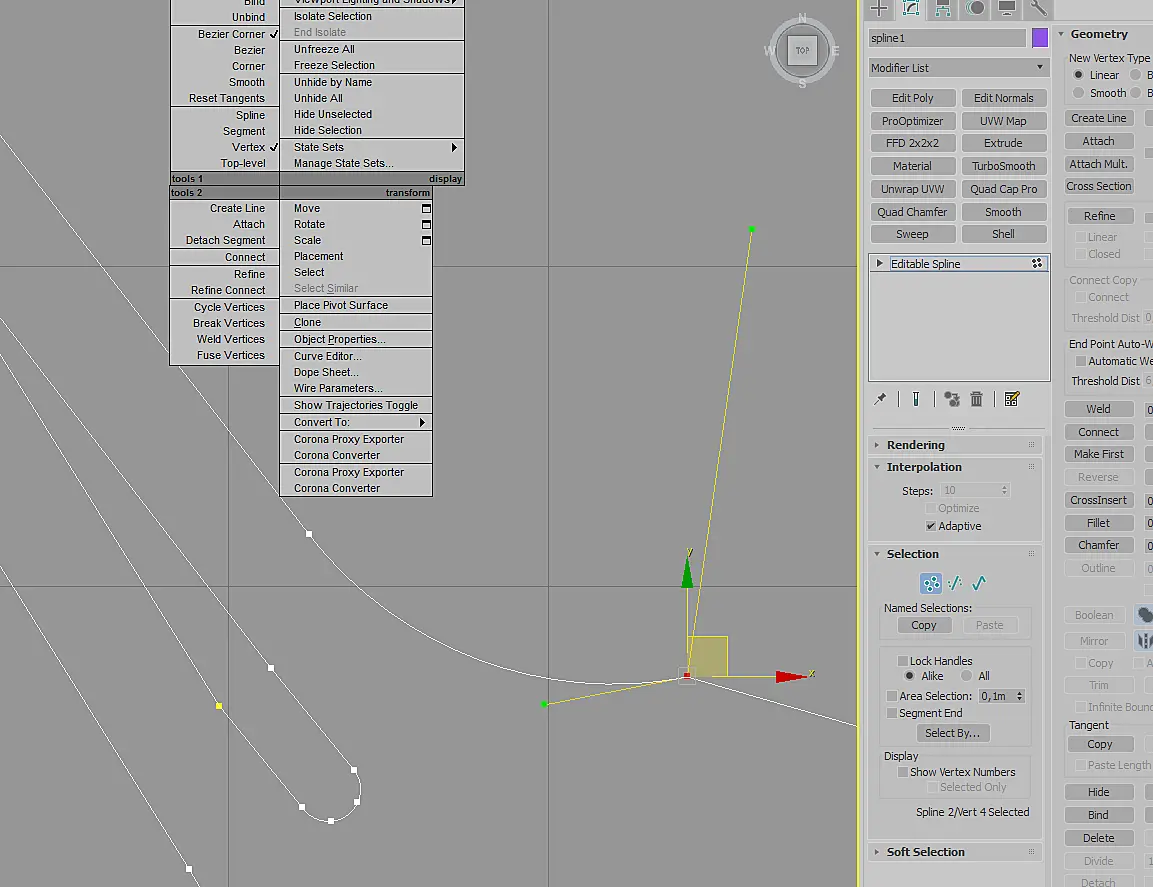The height and width of the screenshot is (887, 1153).
Task: Click the red X-axis arrow of move gizmo
Action: [790, 677]
